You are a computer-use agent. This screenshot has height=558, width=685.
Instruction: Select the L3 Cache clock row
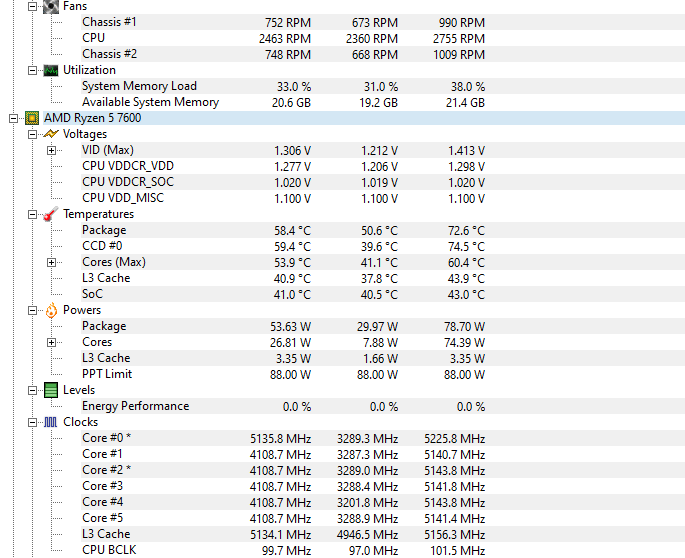(383, 534)
